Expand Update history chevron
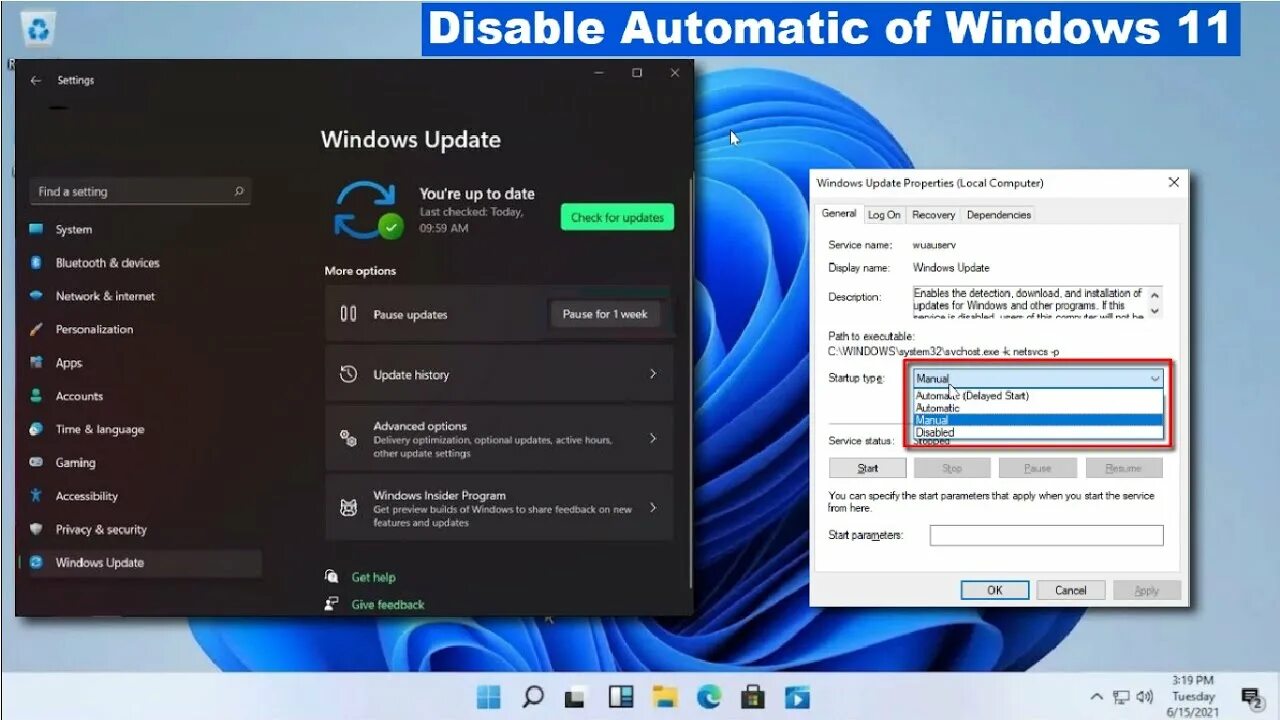 653,374
